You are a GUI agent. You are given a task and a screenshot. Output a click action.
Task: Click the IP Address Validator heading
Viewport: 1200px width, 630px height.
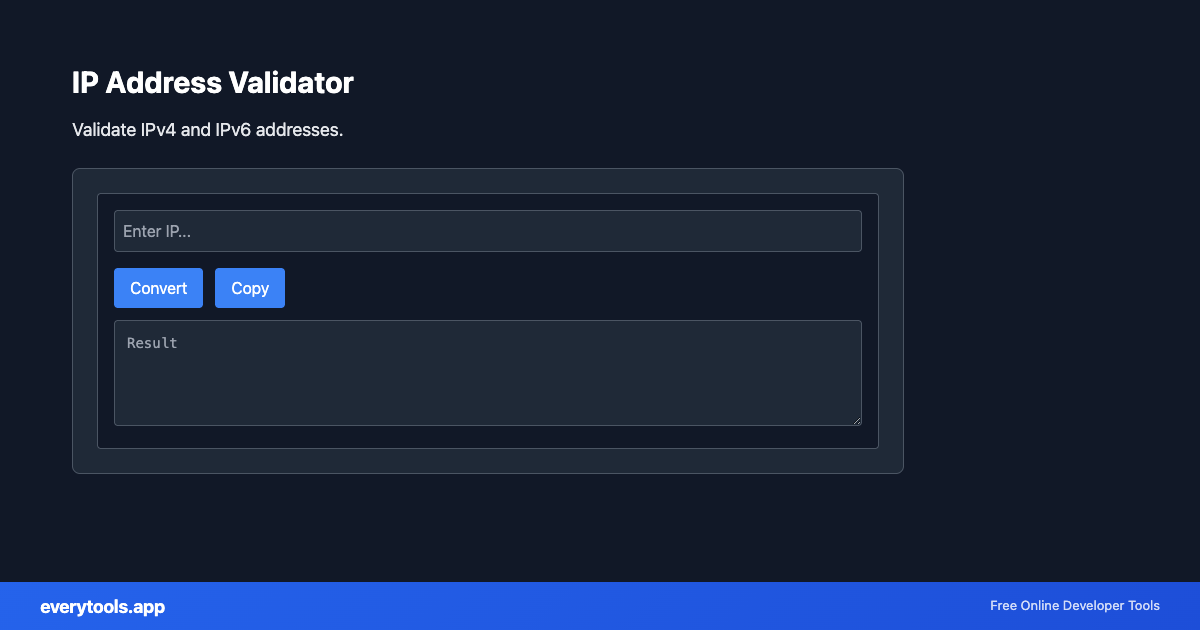pos(212,83)
